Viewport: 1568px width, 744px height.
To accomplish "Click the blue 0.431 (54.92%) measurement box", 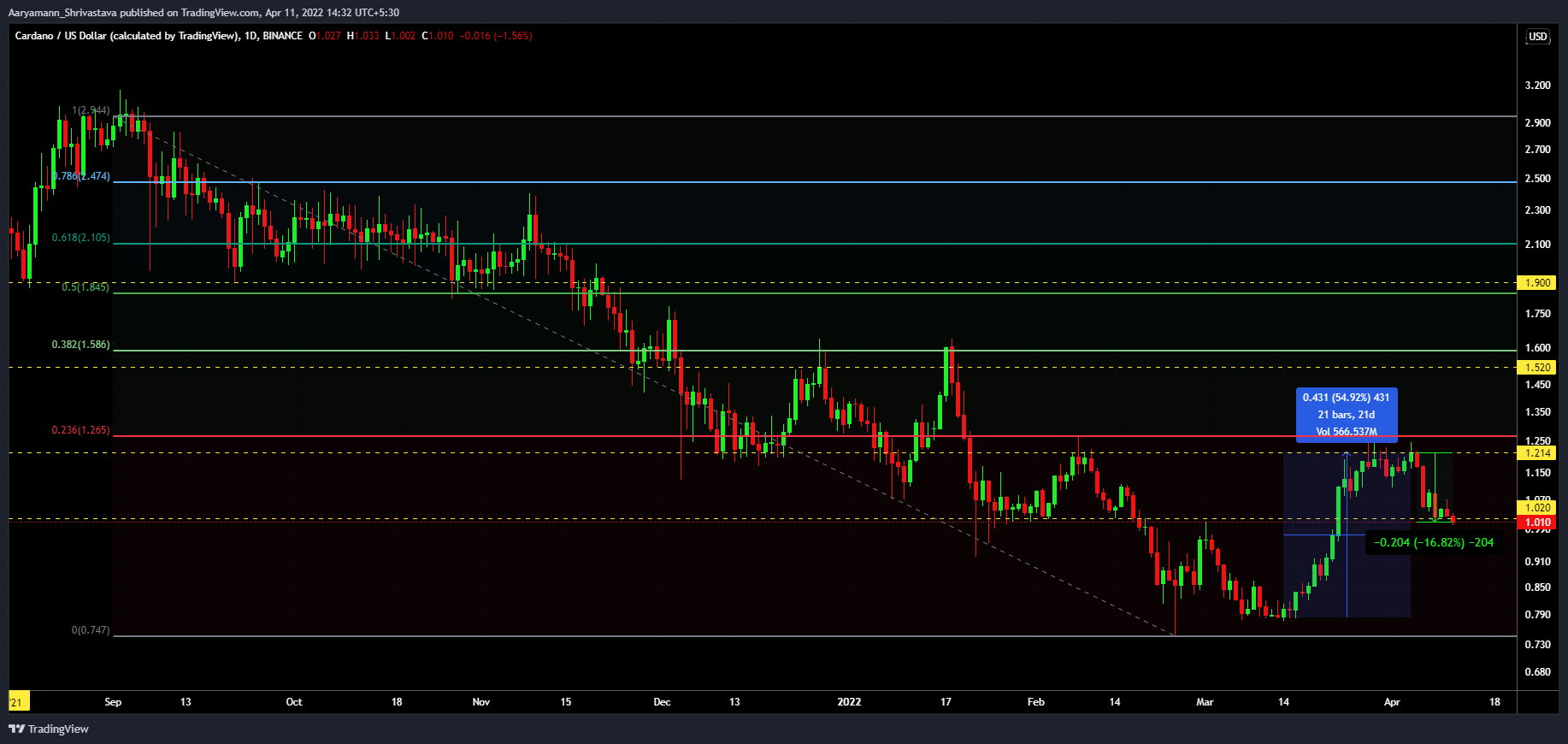I will click(x=1347, y=415).
